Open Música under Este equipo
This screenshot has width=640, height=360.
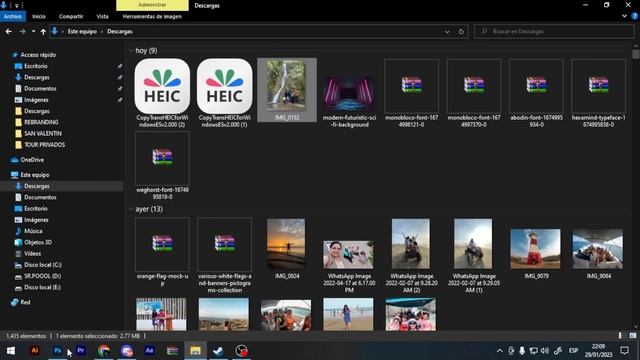[x=33, y=231]
